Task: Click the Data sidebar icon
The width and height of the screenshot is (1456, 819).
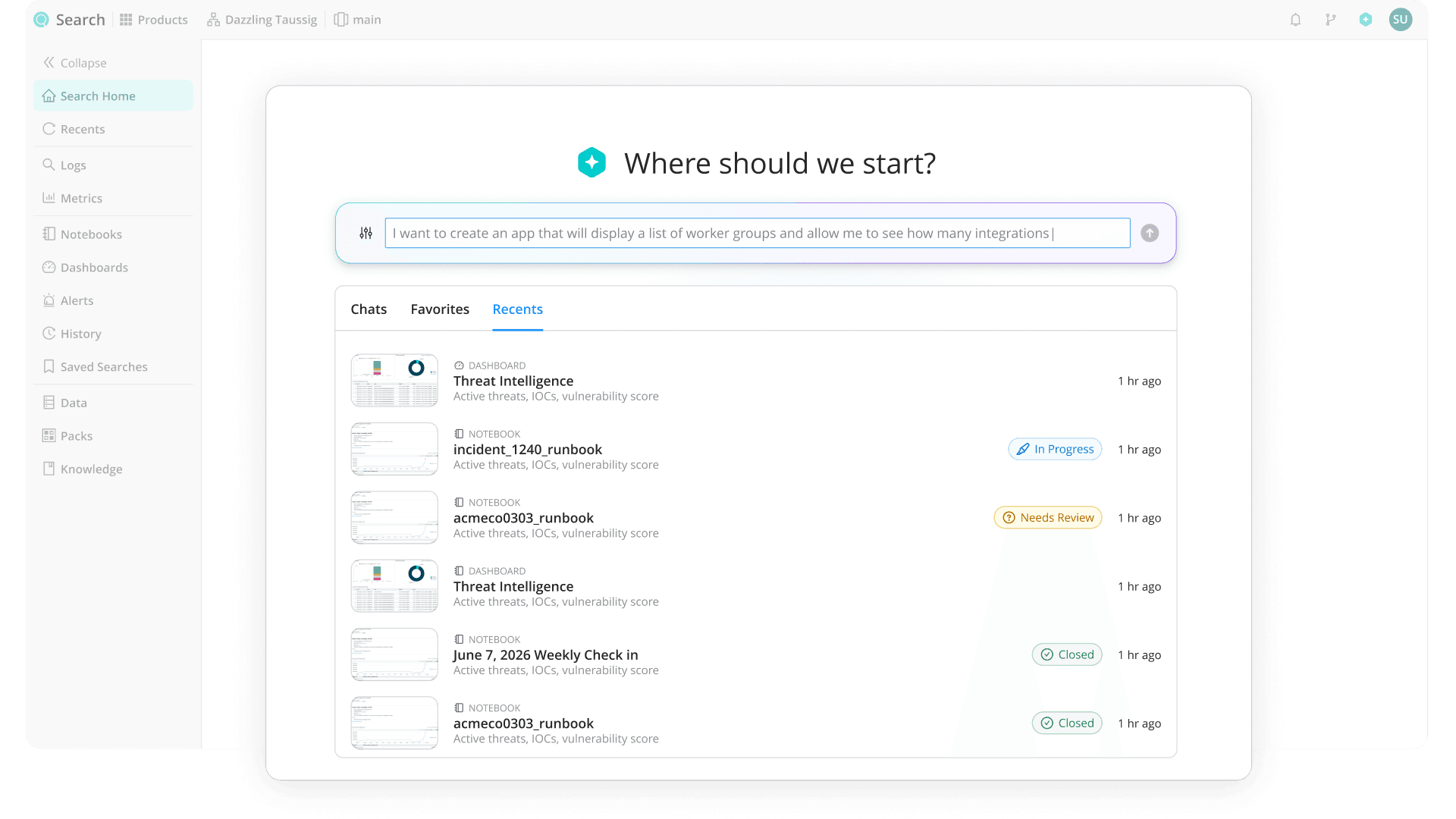Action: (x=49, y=403)
